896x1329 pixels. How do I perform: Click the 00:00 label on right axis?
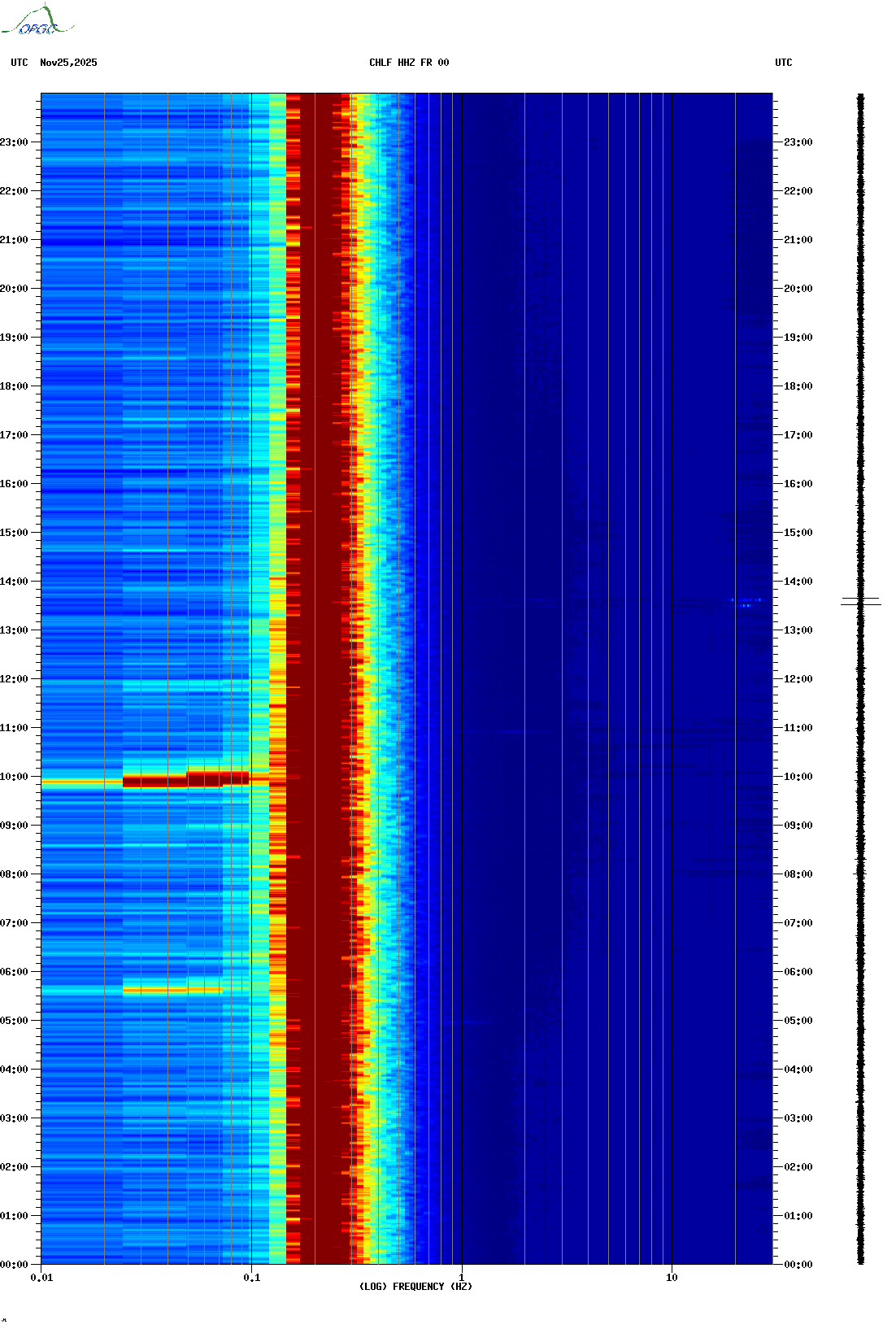(798, 1265)
